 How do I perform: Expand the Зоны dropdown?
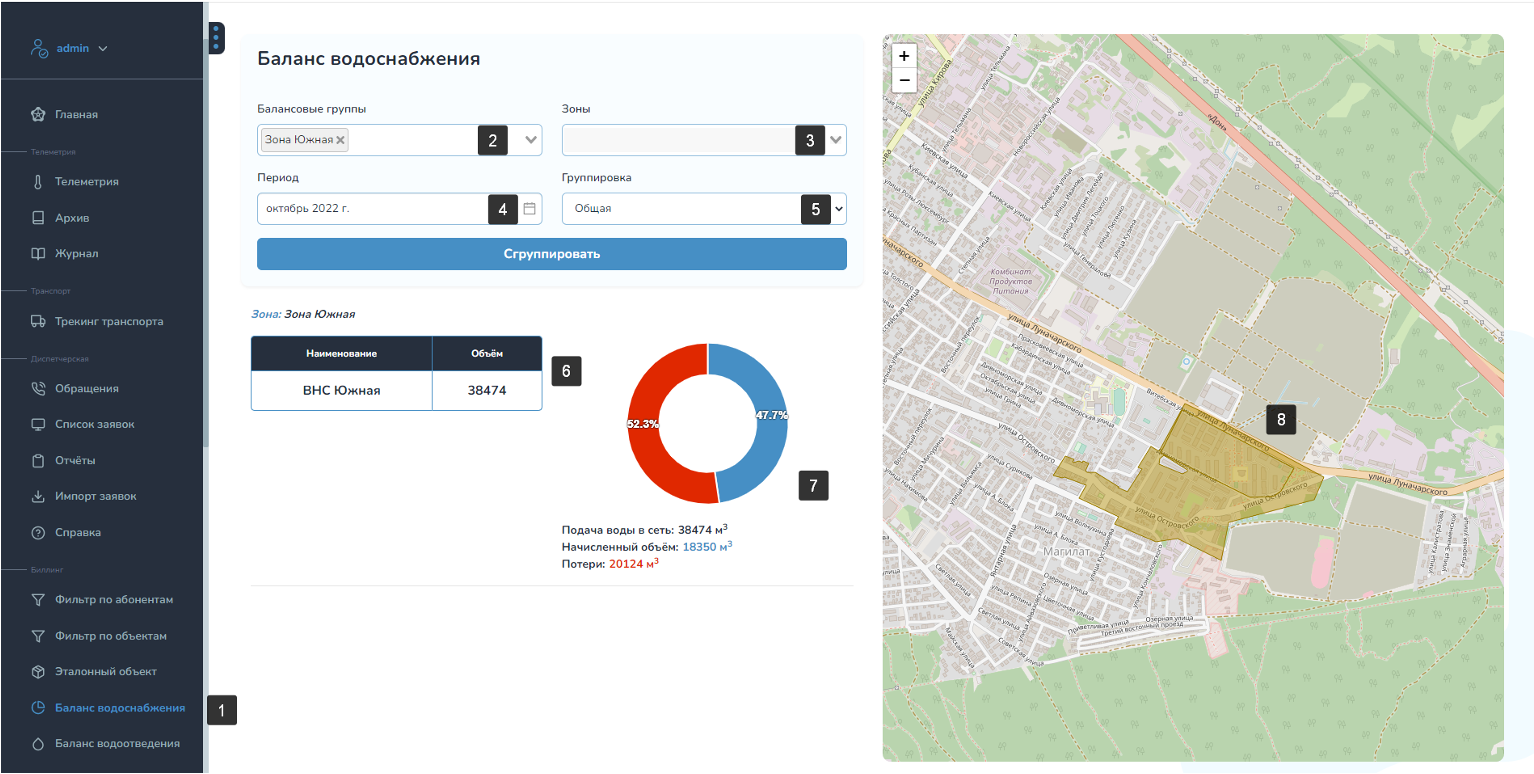click(x=836, y=141)
